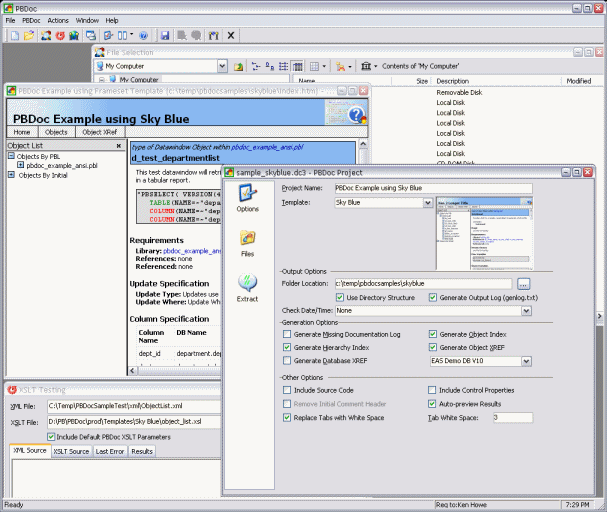Open the Actions menu
The image size is (607, 512).
point(58,20)
